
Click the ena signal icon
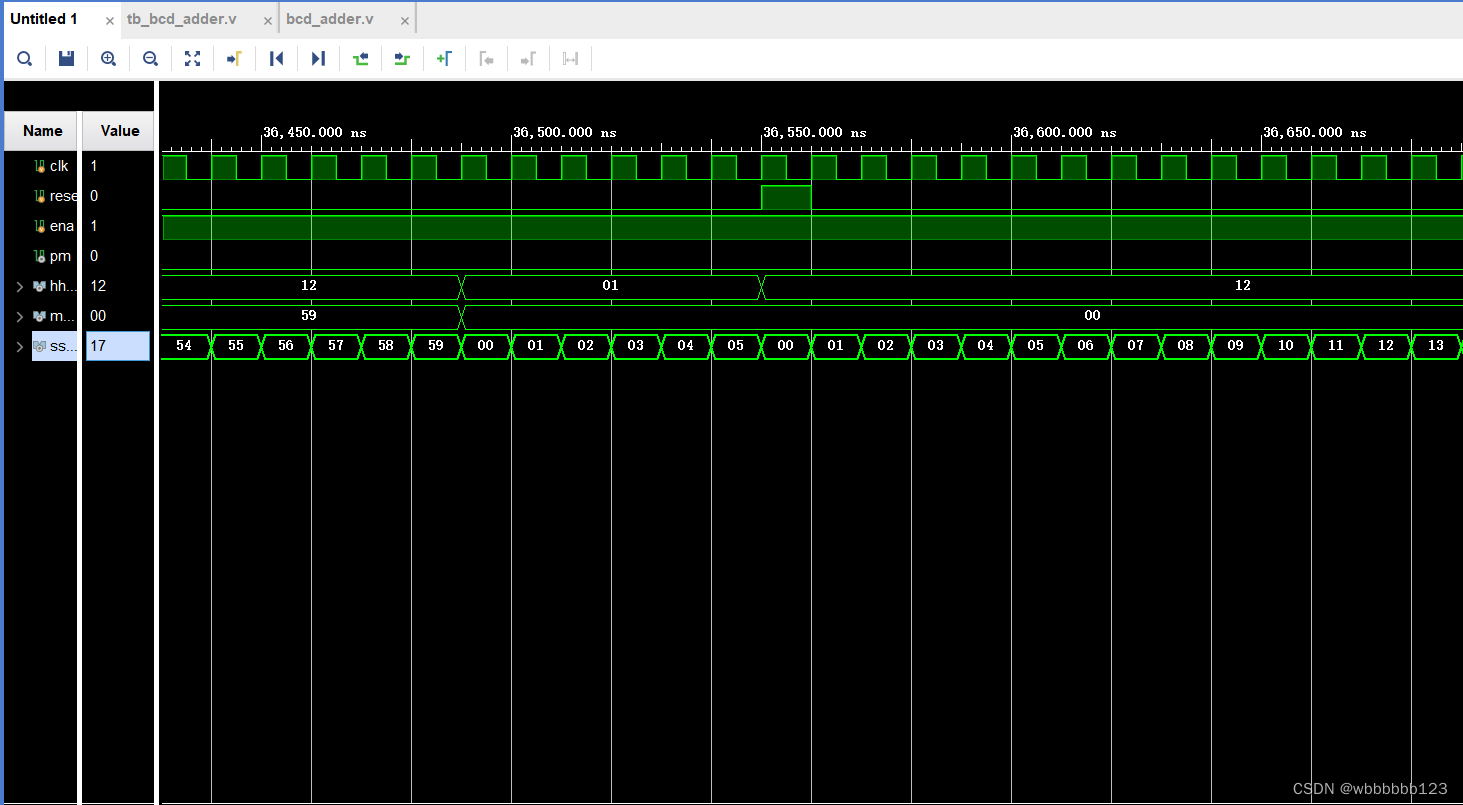(40, 226)
